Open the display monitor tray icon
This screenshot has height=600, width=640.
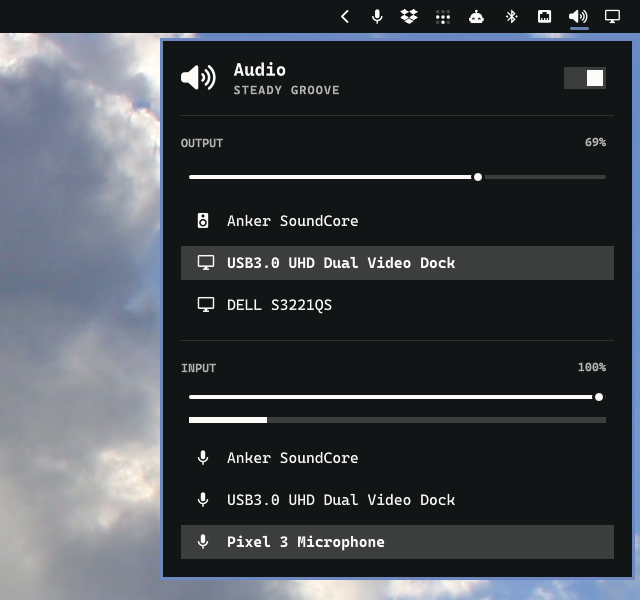pos(612,17)
